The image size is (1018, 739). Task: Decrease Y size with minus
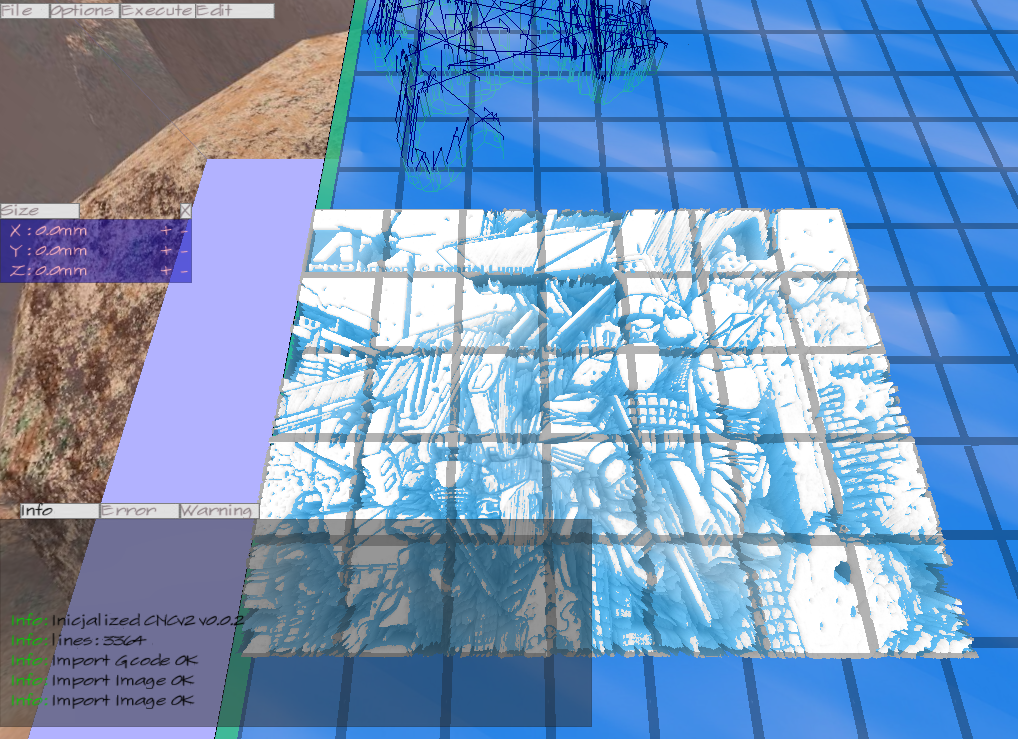click(184, 251)
